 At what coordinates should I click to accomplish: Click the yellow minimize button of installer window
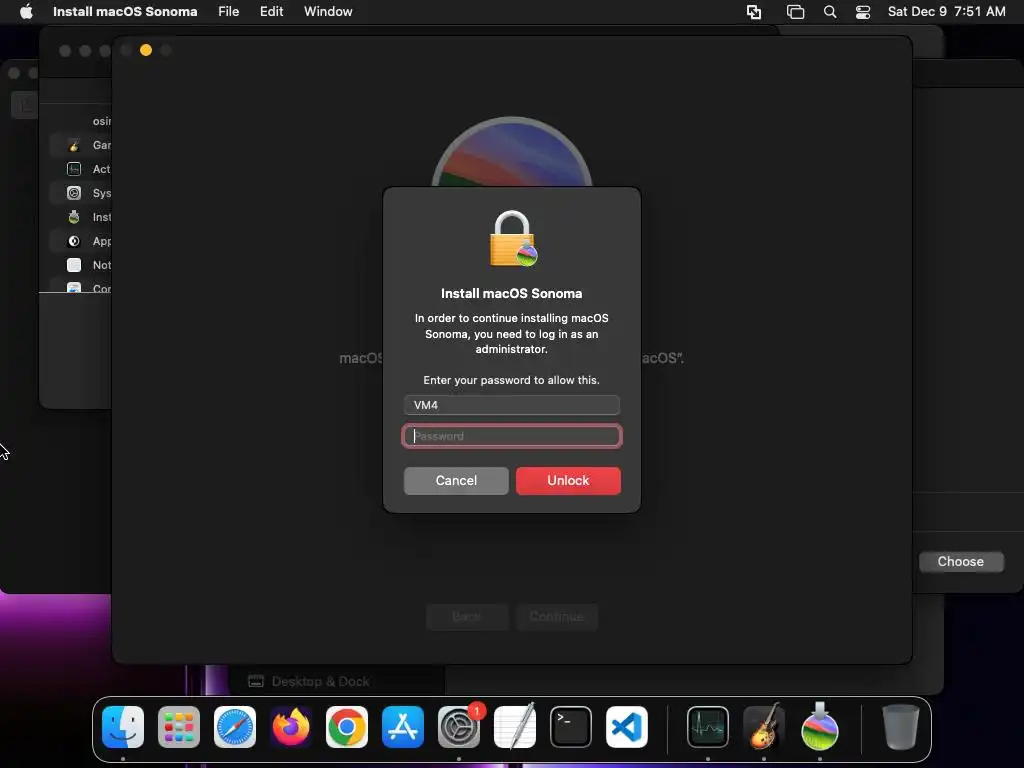[x=146, y=50]
